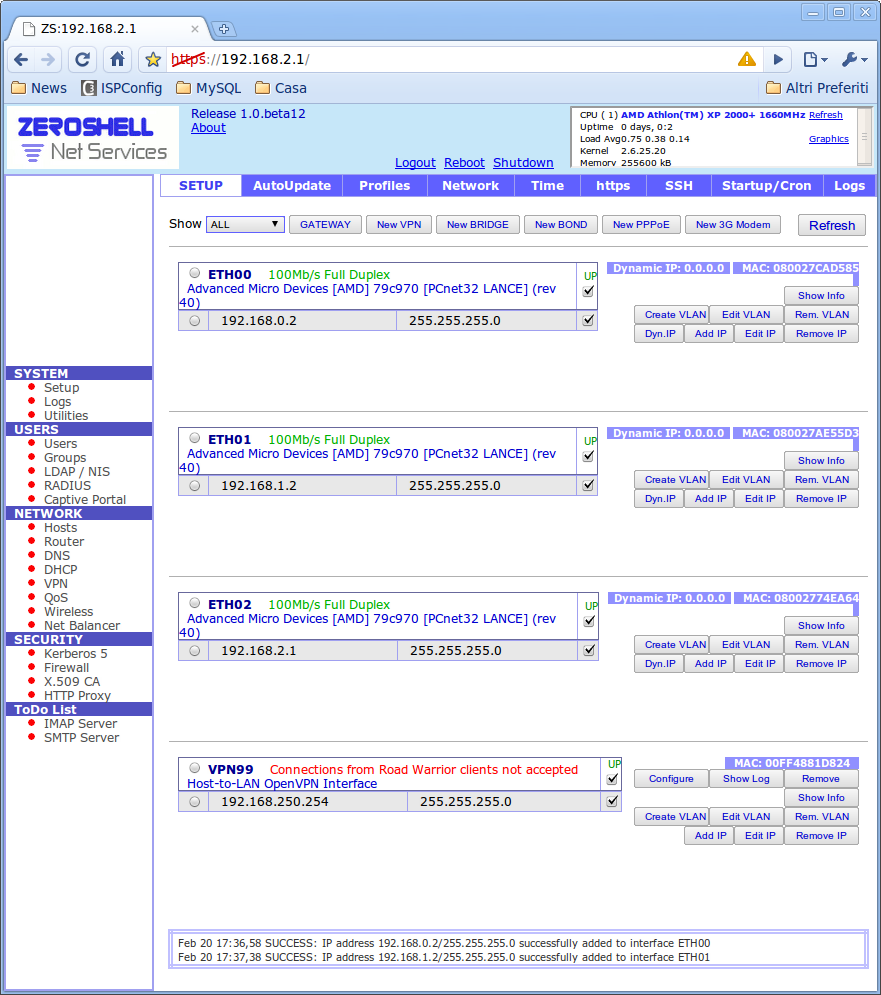The height and width of the screenshot is (995, 881).
Task: Reload the page with the refresh icon
Action: point(83,60)
